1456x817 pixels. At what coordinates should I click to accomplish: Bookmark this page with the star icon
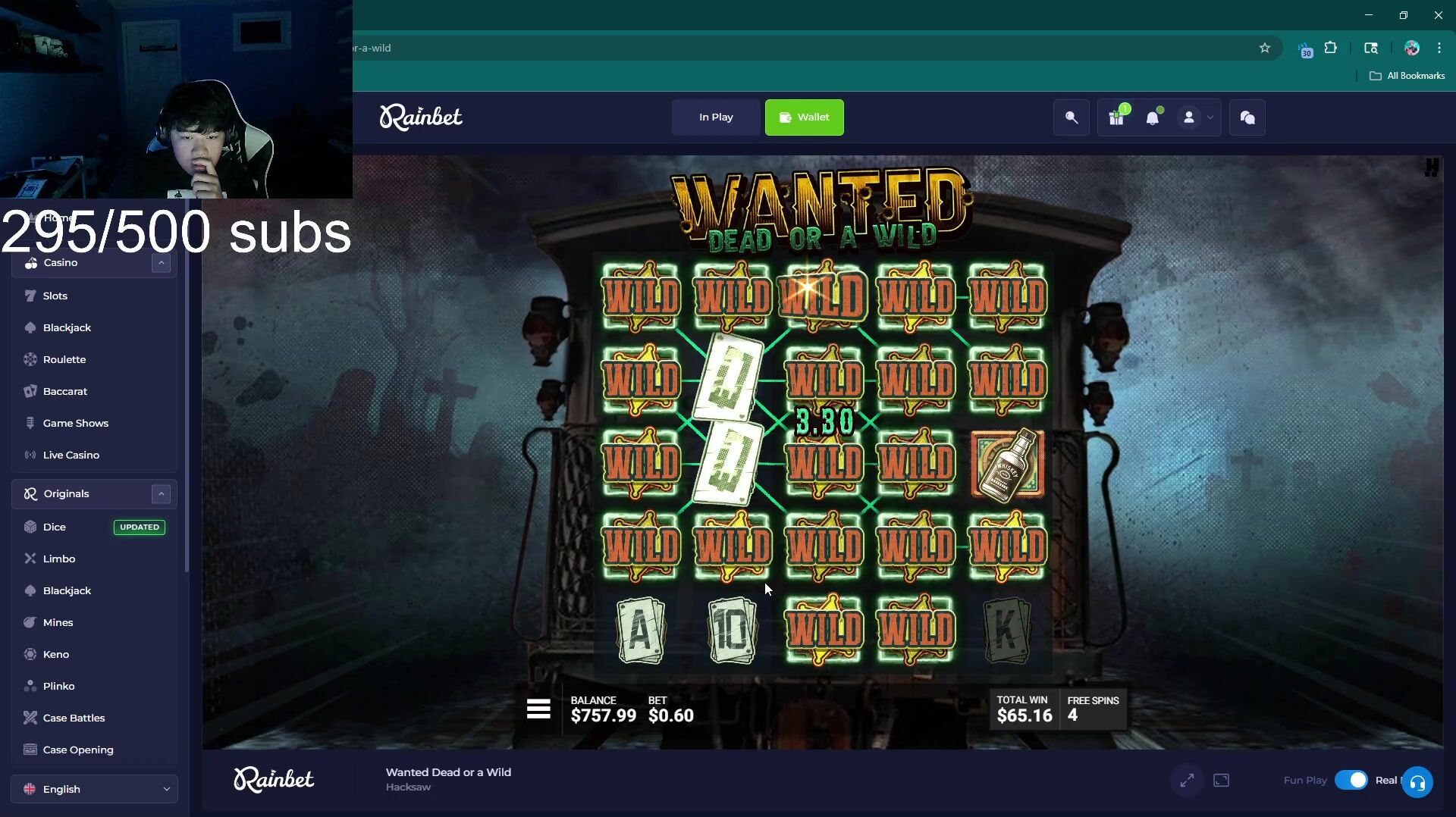click(x=1264, y=48)
